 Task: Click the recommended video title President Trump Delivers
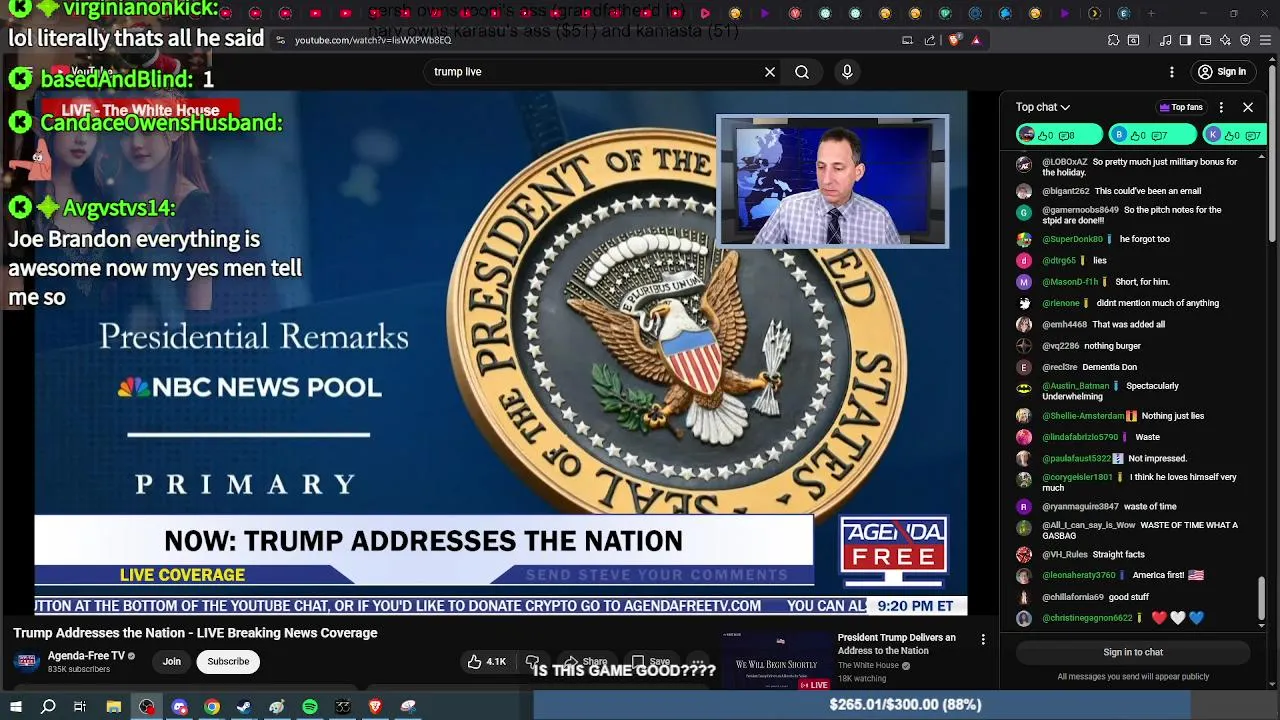(897, 644)
